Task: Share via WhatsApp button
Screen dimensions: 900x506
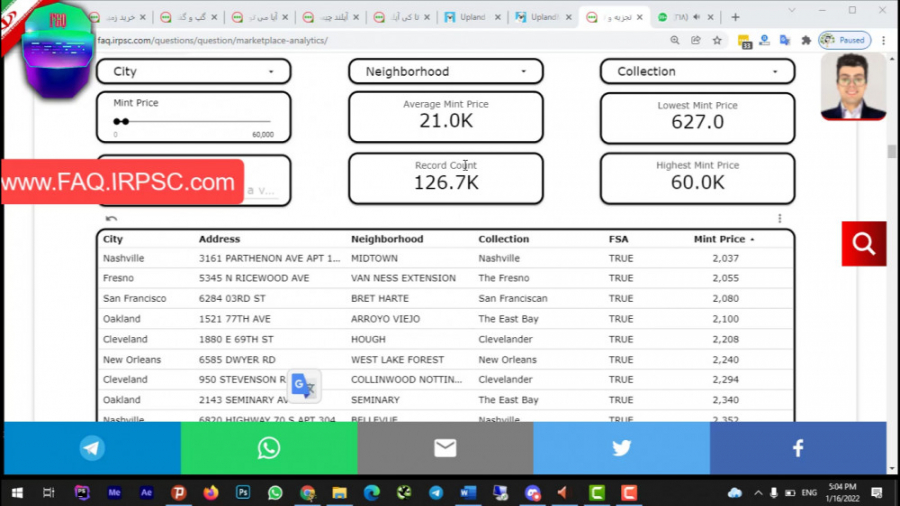Action: (269, 448)
